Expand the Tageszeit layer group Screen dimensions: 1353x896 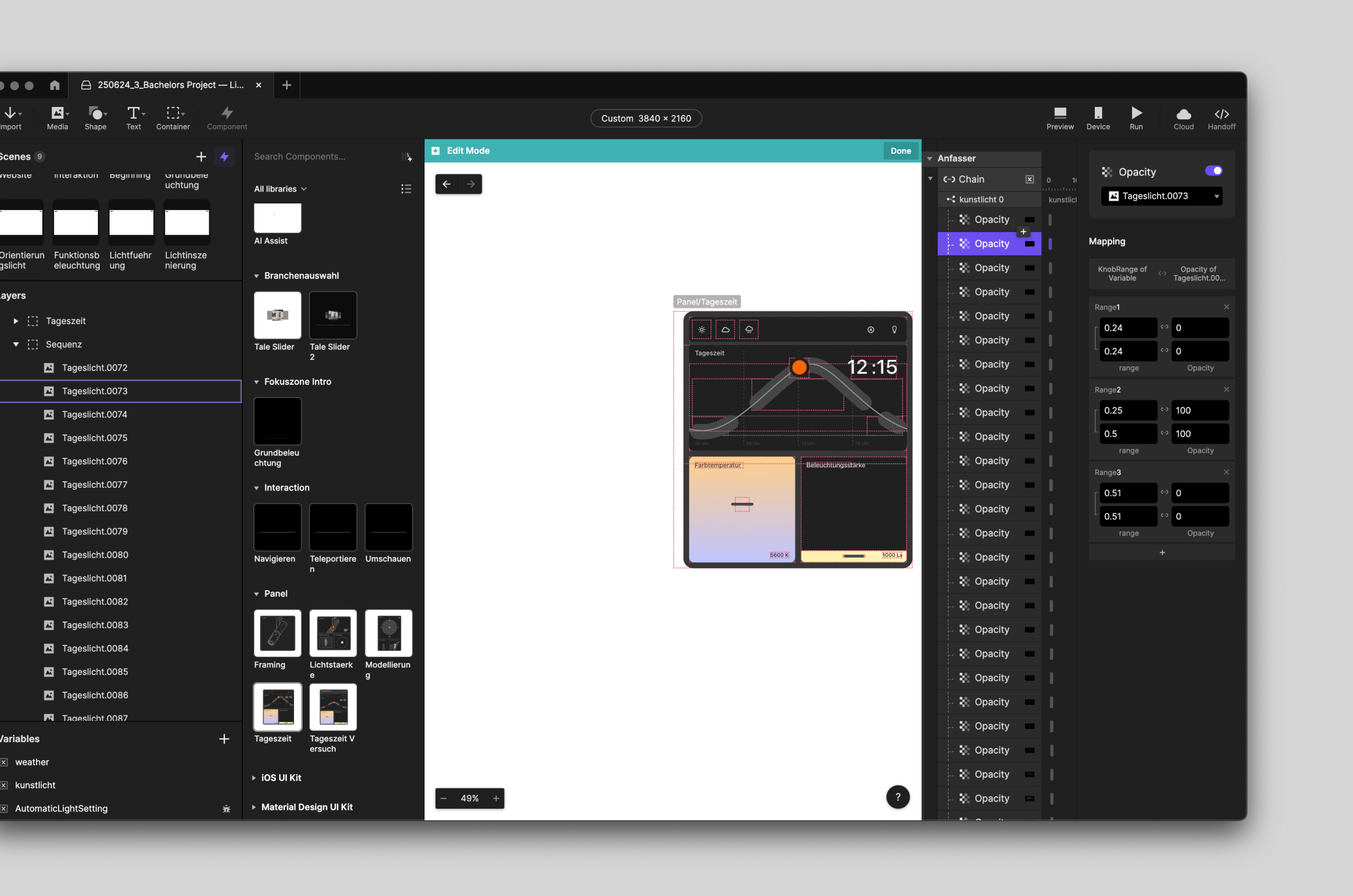(16, 321)
